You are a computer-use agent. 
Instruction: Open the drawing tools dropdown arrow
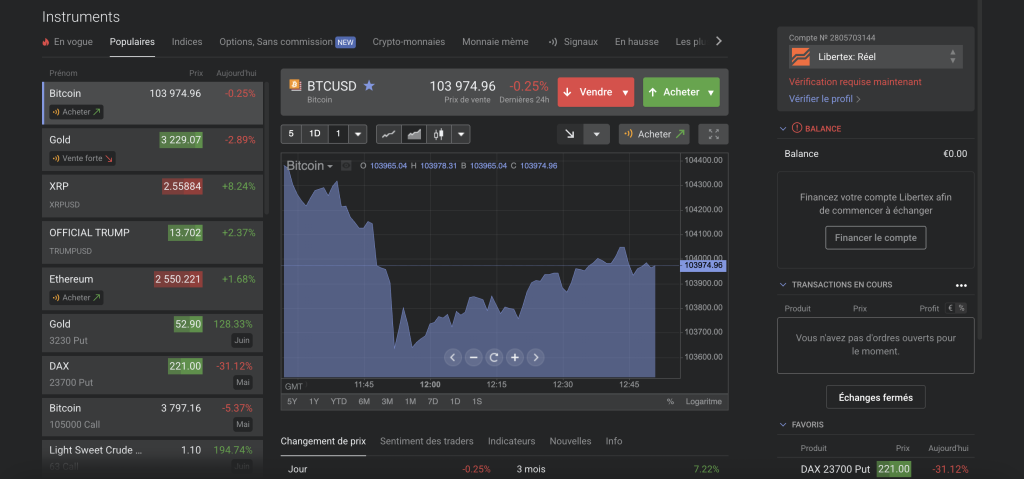point(596,134)
